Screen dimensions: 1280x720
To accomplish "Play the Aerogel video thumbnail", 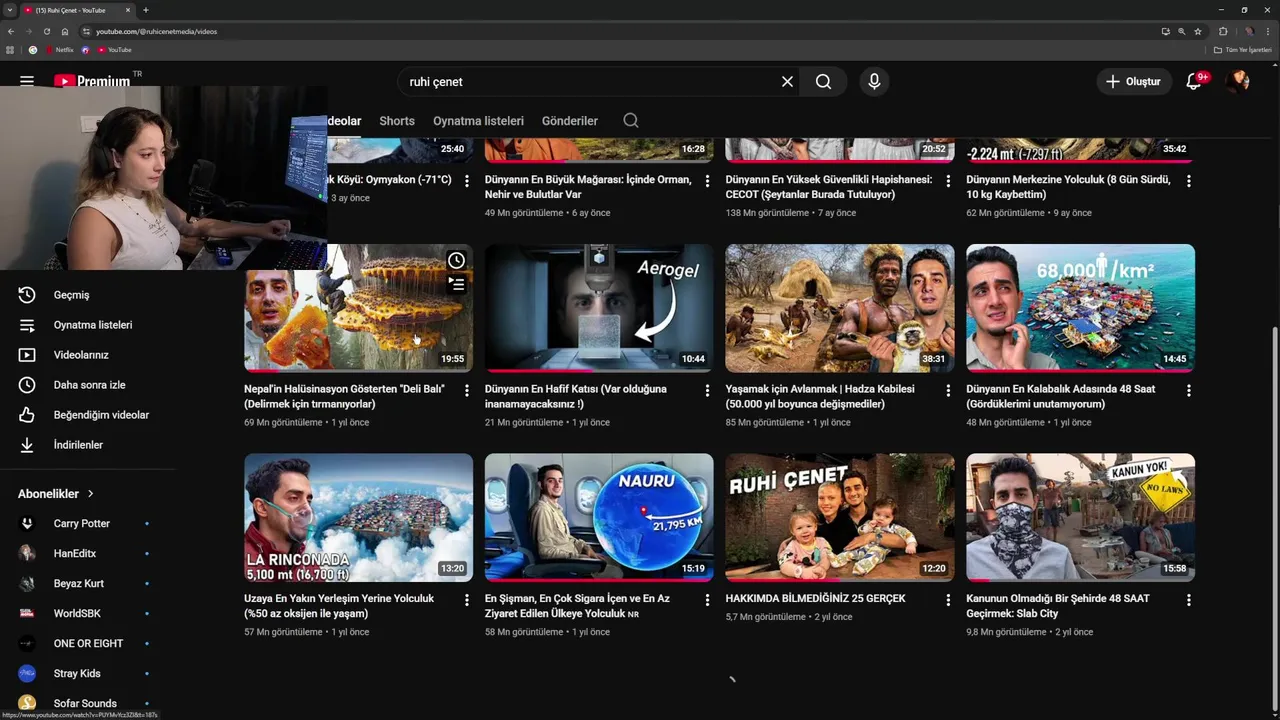I will [599, 308].
